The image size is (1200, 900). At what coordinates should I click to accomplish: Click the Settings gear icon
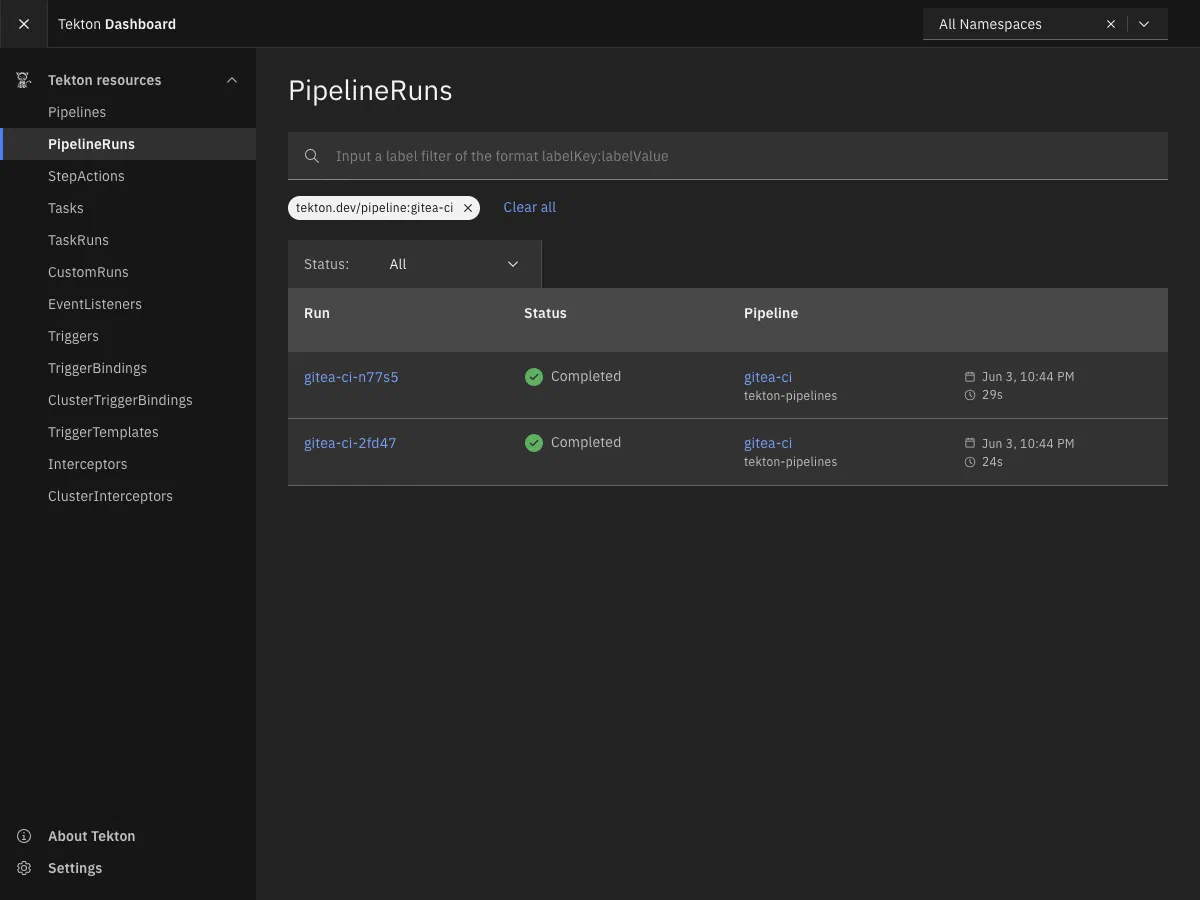24,868
